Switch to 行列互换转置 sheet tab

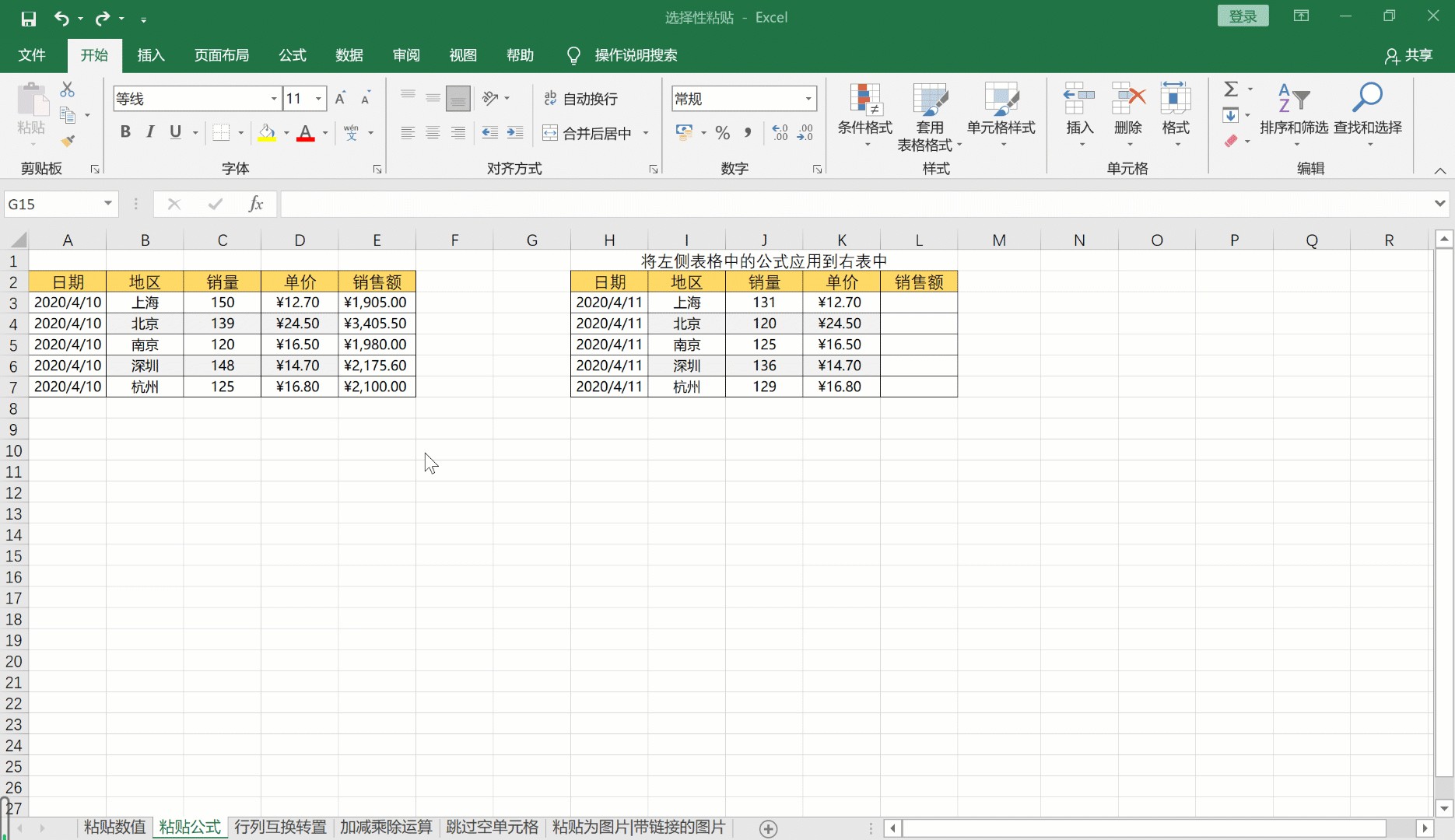281,827
